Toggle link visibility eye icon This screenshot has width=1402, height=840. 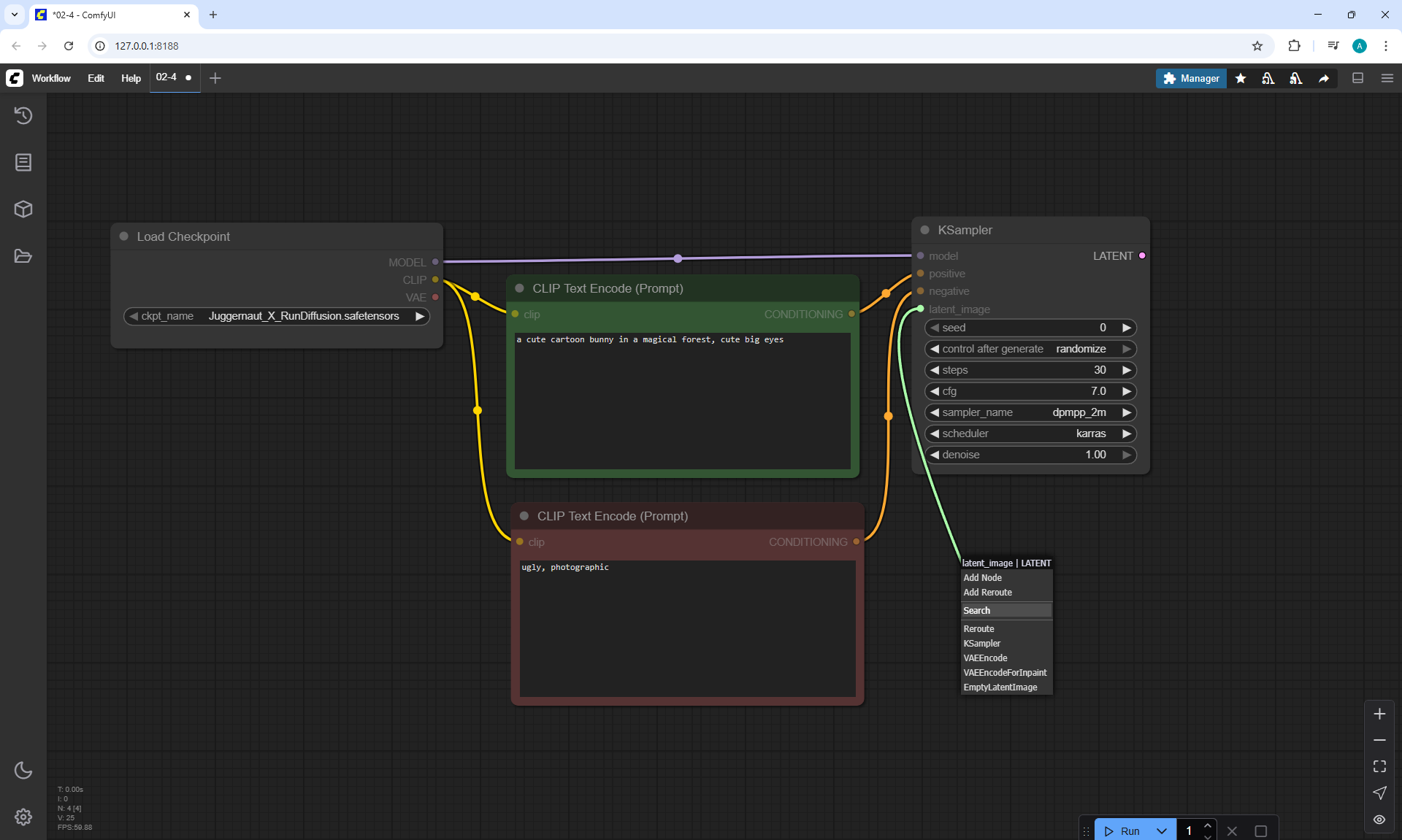1379,820
